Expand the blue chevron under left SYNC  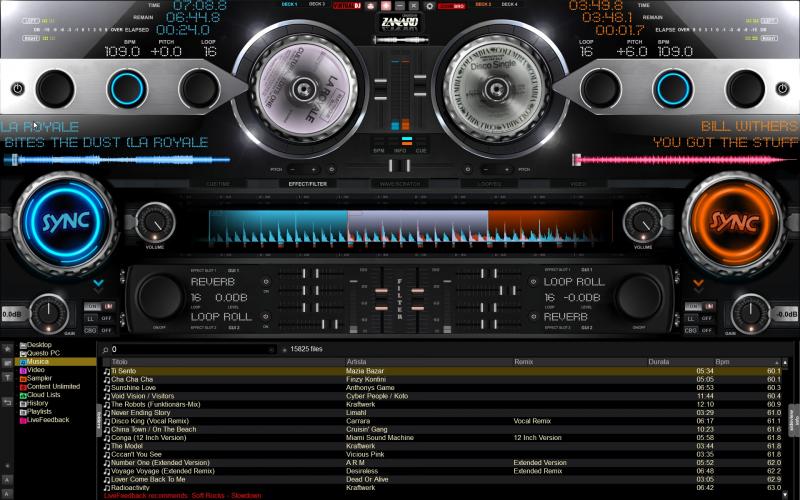[x=98, y=283]
